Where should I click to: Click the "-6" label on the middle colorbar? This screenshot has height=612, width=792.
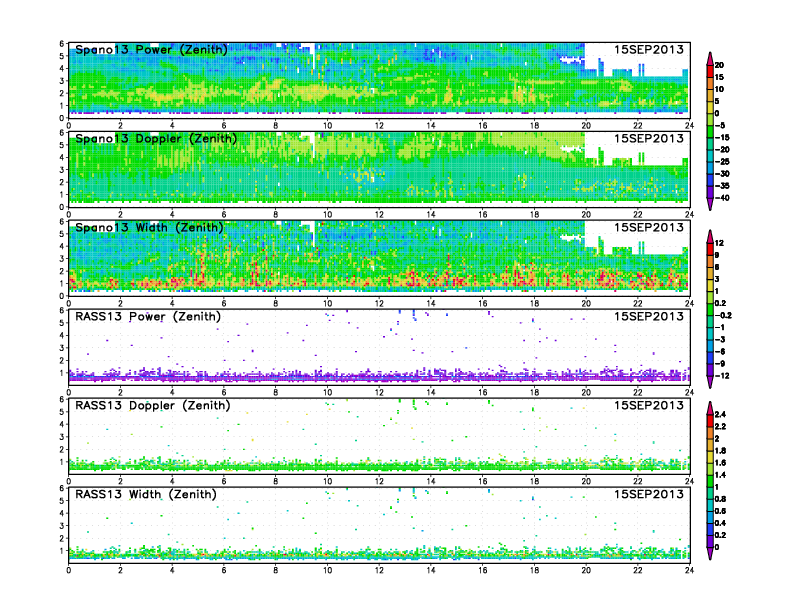[720, 352]
